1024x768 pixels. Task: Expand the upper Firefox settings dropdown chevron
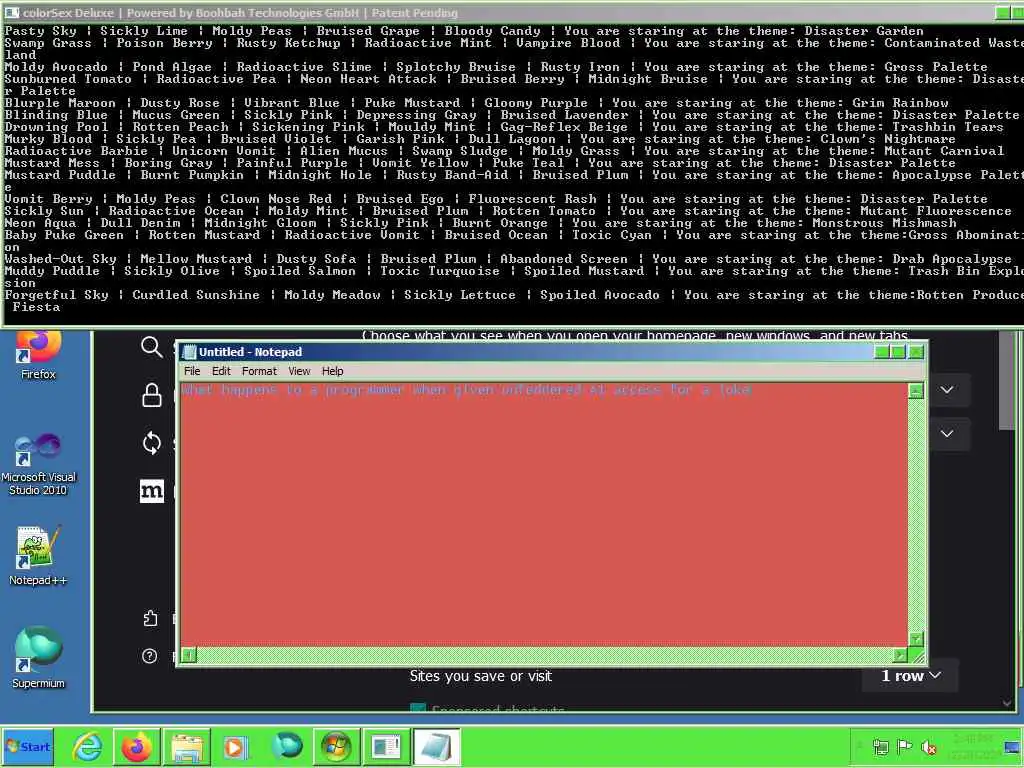pyautogui.click(x=947, y=390)
